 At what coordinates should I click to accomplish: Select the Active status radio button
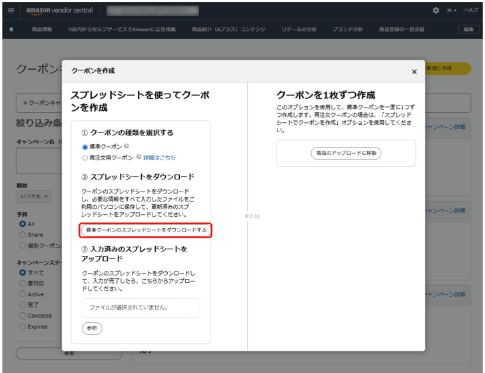22,294
